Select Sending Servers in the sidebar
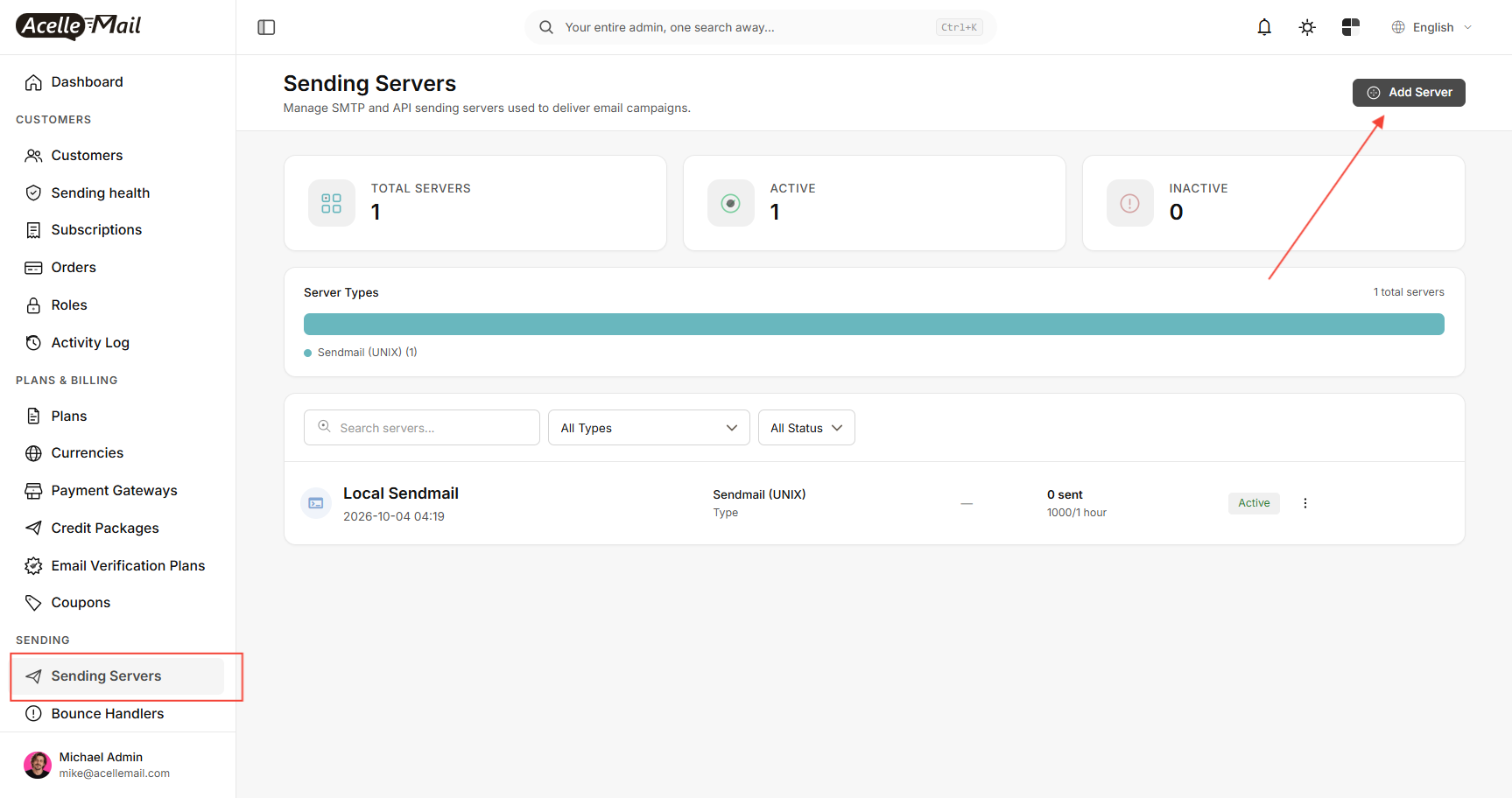1512x798 pixels. pyautogui.click(x=118, y=676)
